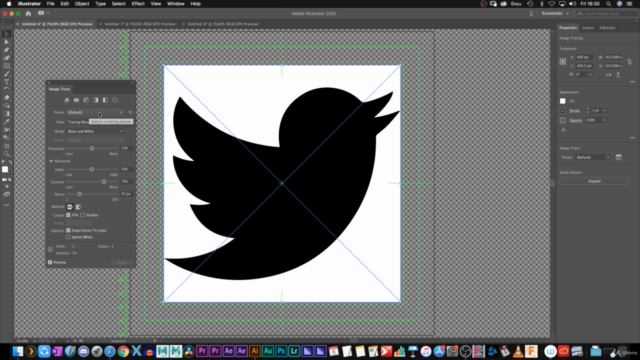This screenshot has height=360, width=640.
Task: Open the Mode dropdown showing Black and White
Action: pos(95,131)
